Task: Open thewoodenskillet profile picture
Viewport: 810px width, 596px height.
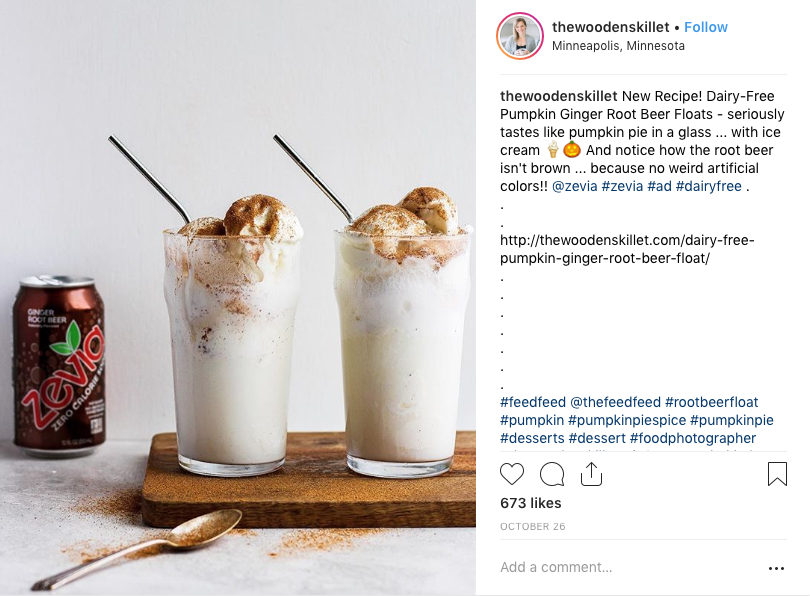Action: tap(520, 36)
